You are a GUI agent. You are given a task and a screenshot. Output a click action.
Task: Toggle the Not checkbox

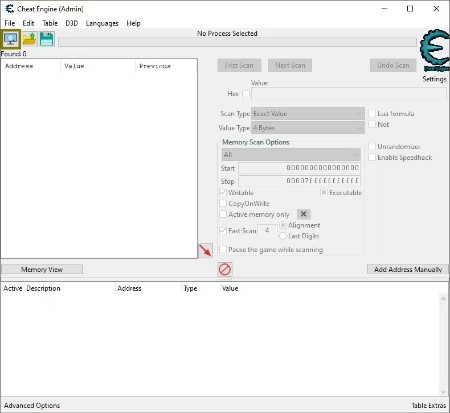372,124
